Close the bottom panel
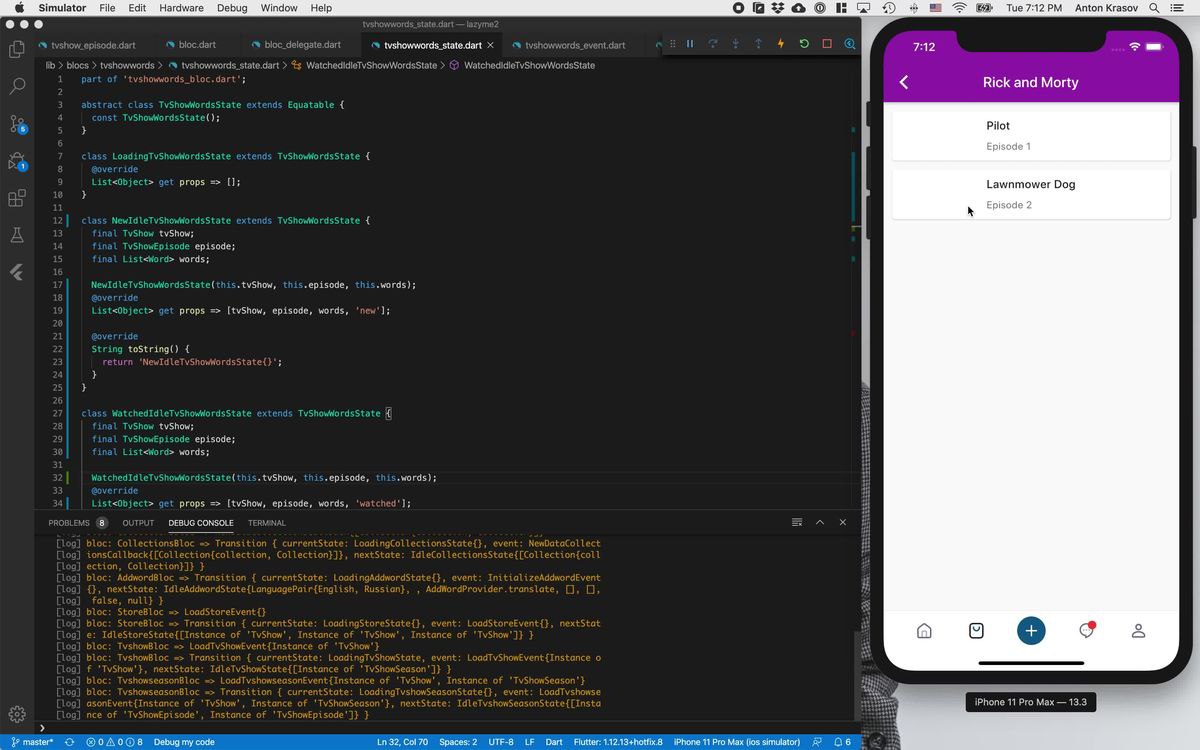1200x750 pixels. 843,522
